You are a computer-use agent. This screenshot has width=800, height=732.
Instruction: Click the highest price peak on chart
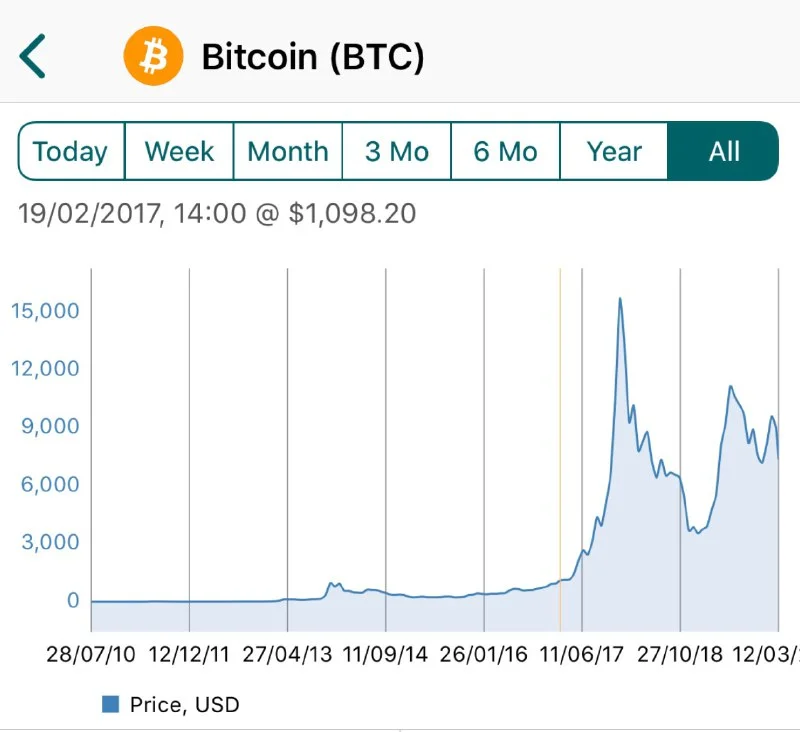tap(620, 298)
